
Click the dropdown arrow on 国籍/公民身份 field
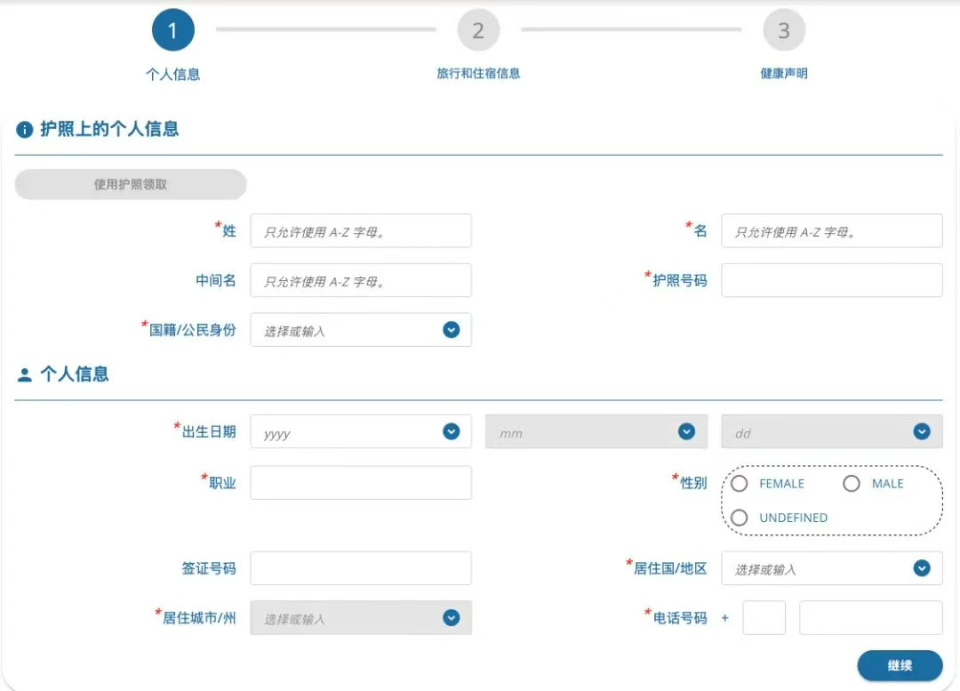[x=452, y=329]
